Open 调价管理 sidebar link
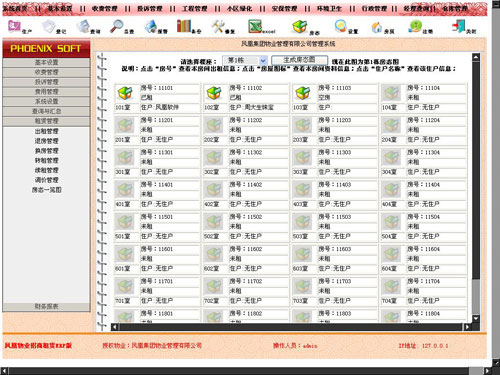The image size is (500, 375). pyautogui.click(x=46, y=180)
